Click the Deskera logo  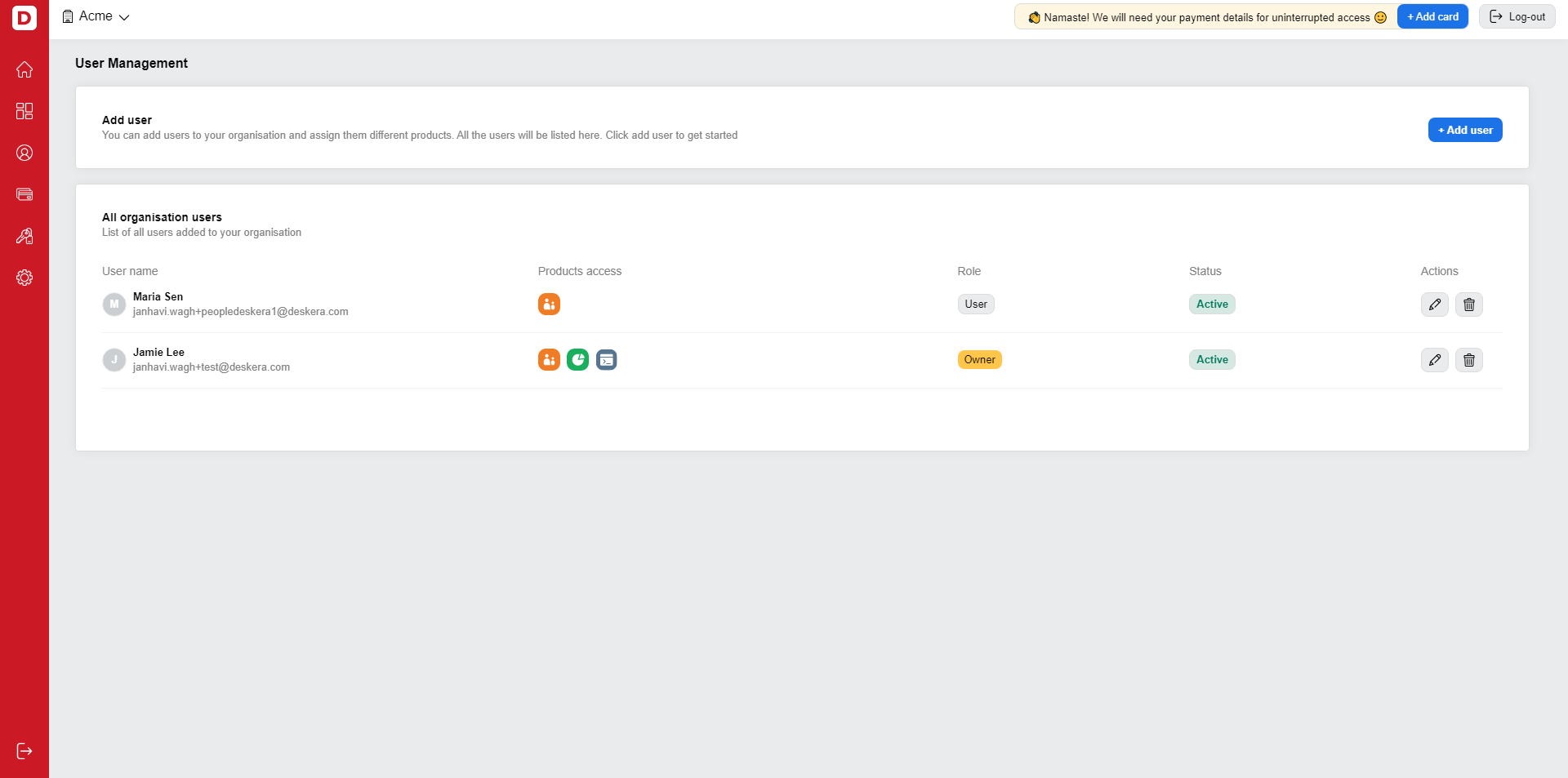click(x=24, y=17)
